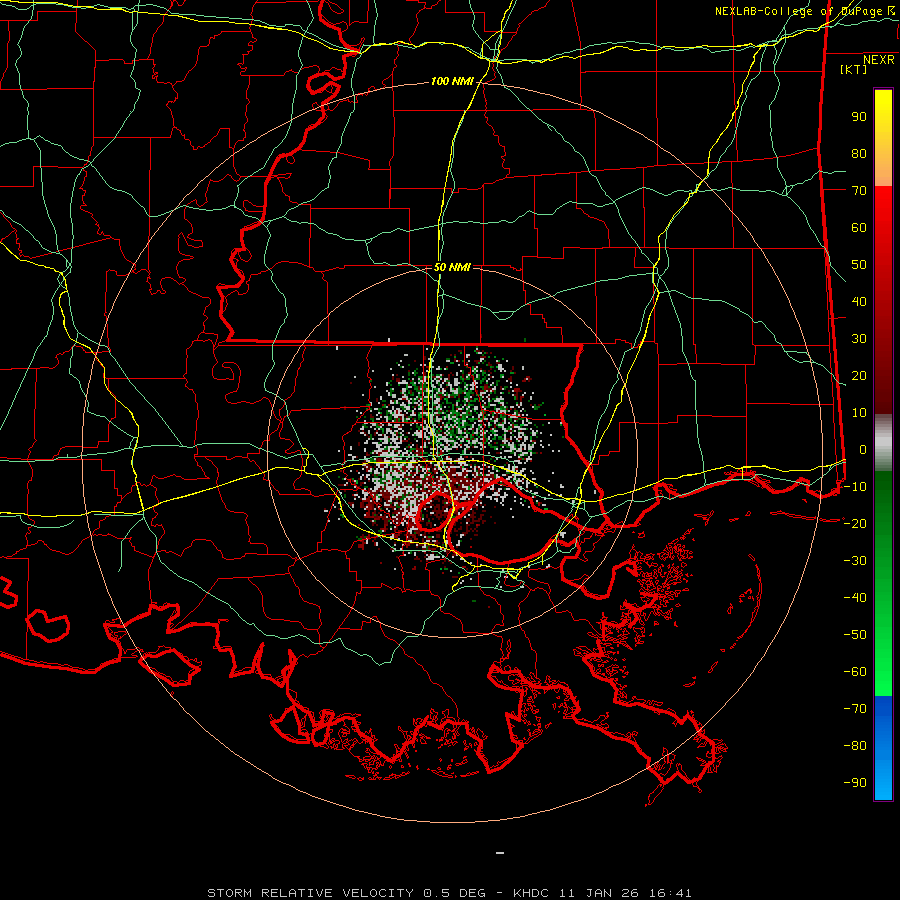Click the STORM RELATIVE VELOCITY caption text
The width and height of the screenshot is (900, 900).
coord(309,893)
